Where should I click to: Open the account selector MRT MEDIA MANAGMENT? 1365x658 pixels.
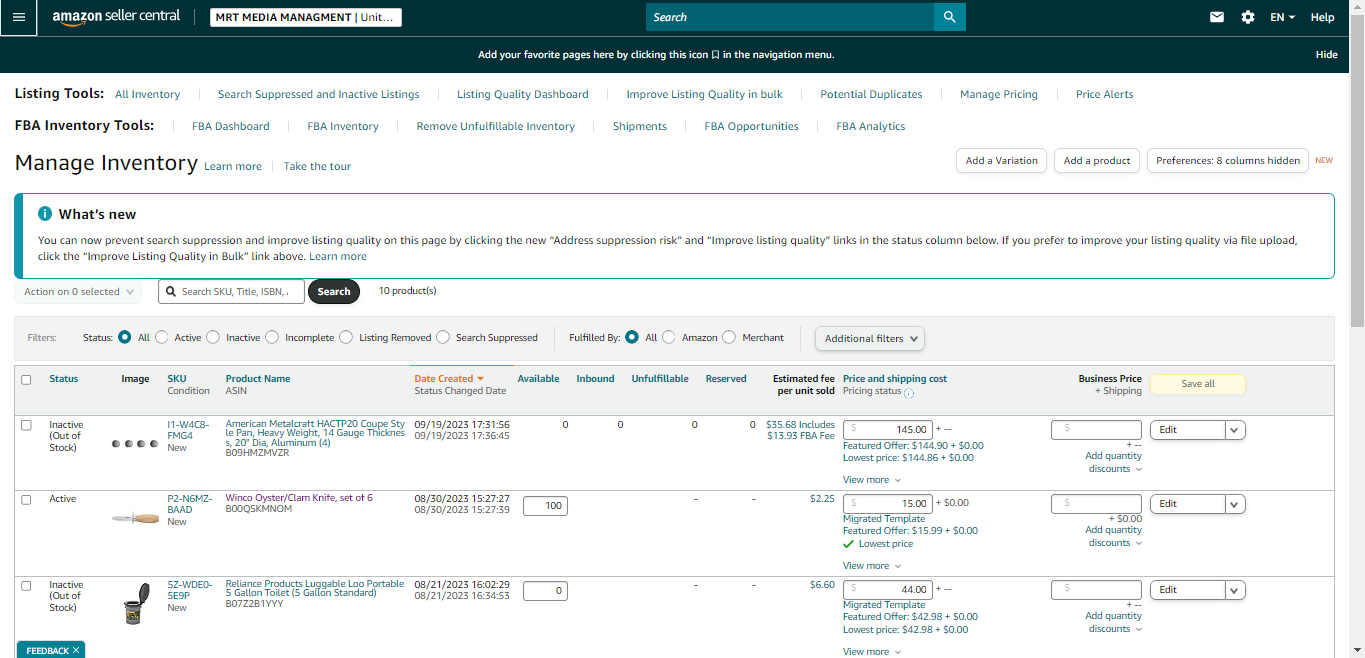306,17
